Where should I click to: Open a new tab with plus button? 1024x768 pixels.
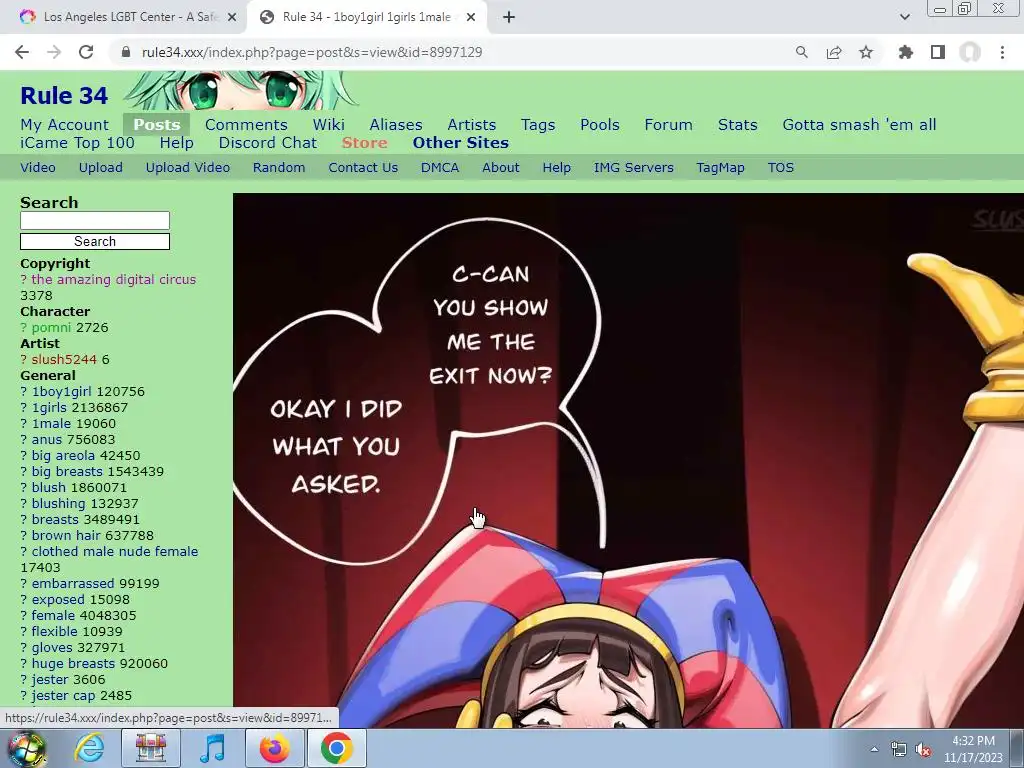[509, 17]
